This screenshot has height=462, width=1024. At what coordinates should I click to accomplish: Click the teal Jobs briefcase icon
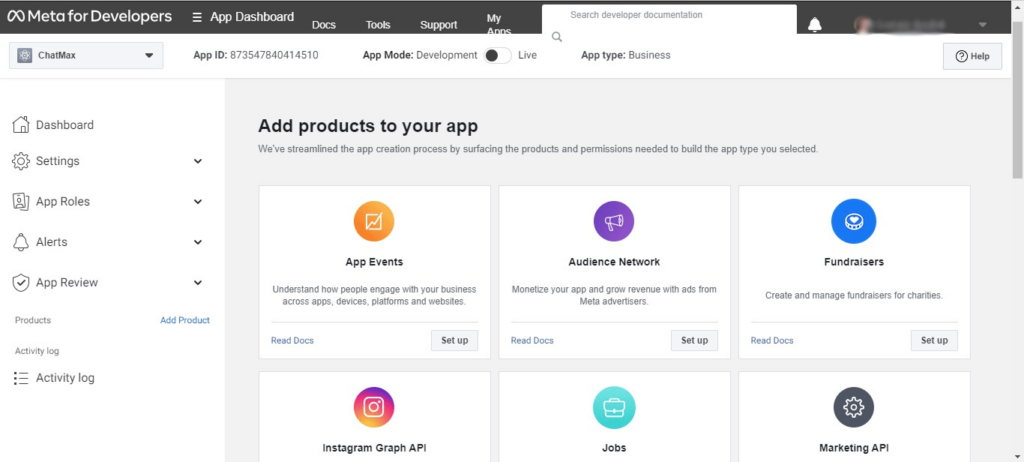click(x=614, y=407)
